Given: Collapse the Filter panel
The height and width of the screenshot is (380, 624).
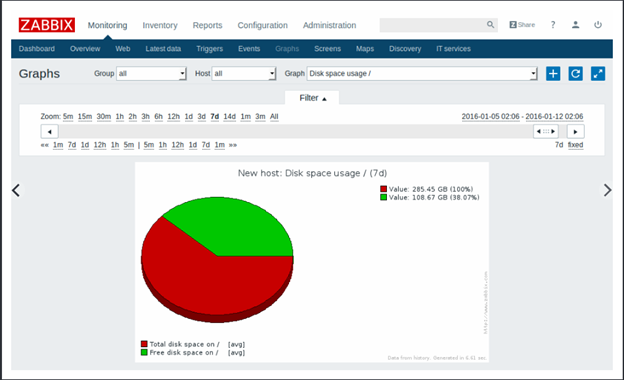Looking at the screenshot, I should coord(312,98).
